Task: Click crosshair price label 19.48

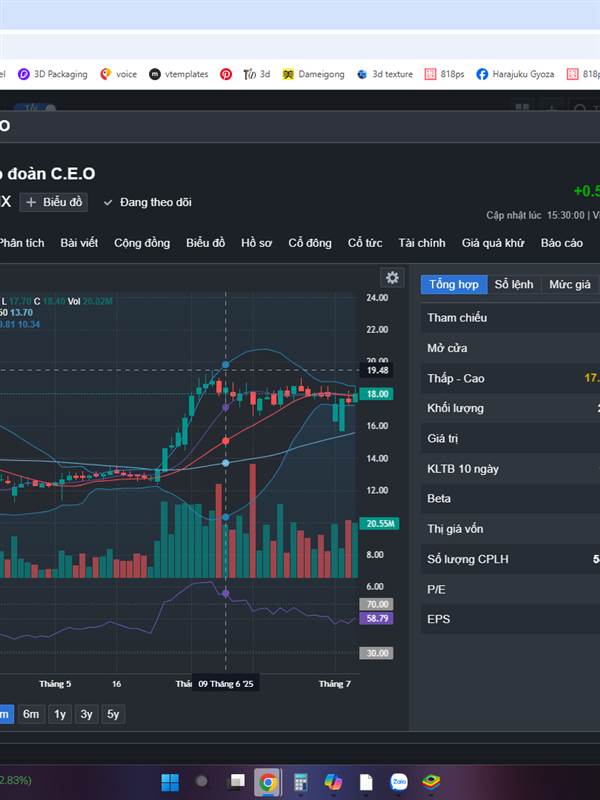Action: point(377,370)
